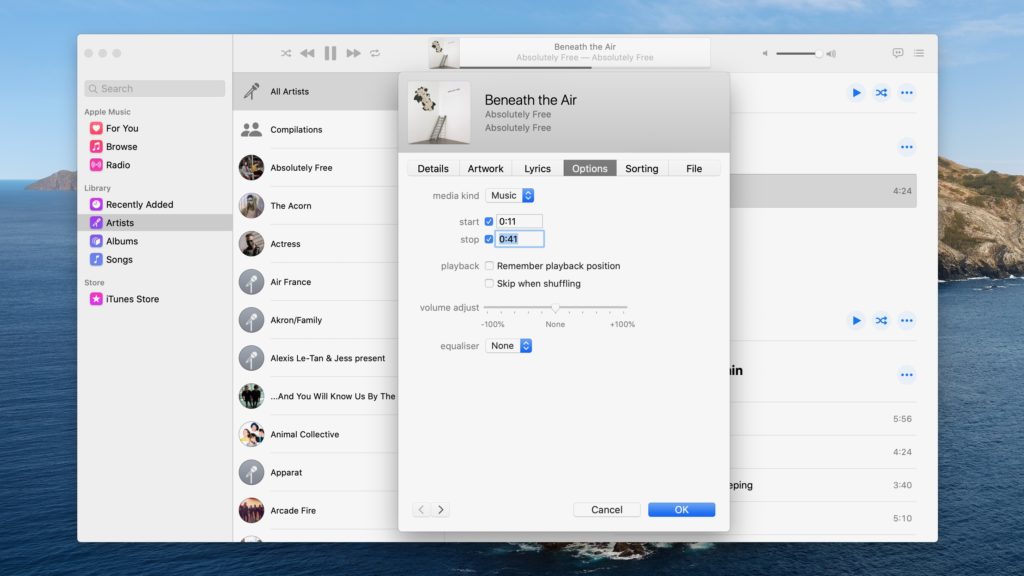Viewport: 1024px width, 576px height.
Task: Open the lyrics panel icon
Action: (897, 53)
